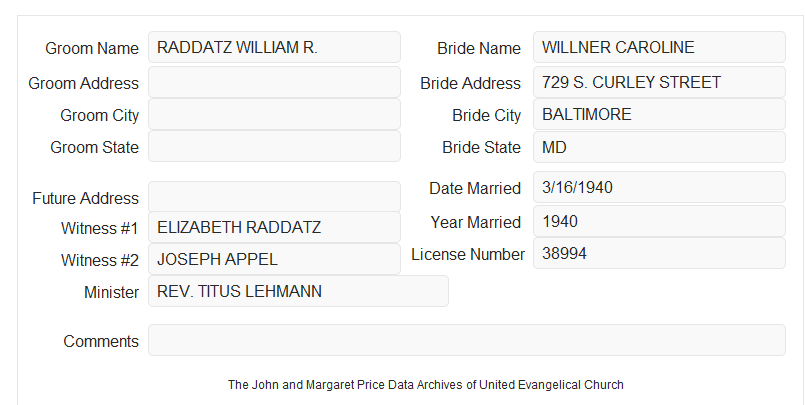Select the Future Address text box
This screenshot has height=405, width=805.
[x=274, y=197]
